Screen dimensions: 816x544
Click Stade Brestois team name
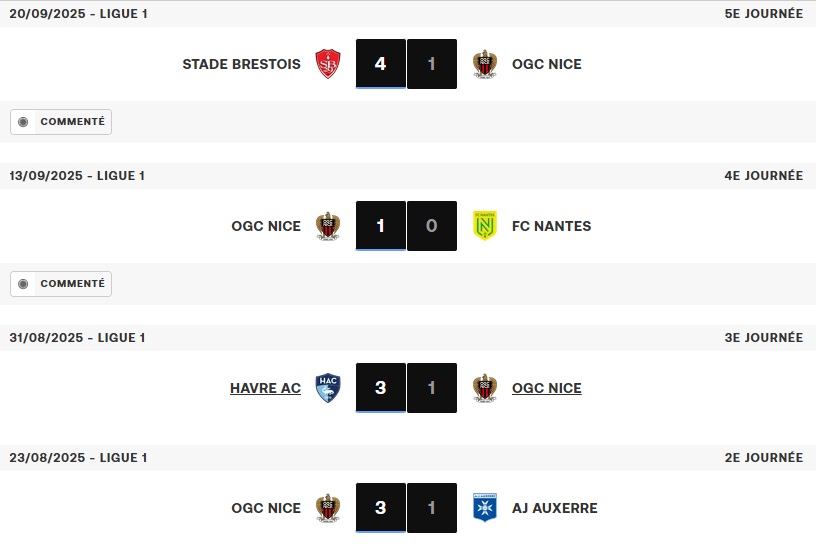[x=241, y=64]
